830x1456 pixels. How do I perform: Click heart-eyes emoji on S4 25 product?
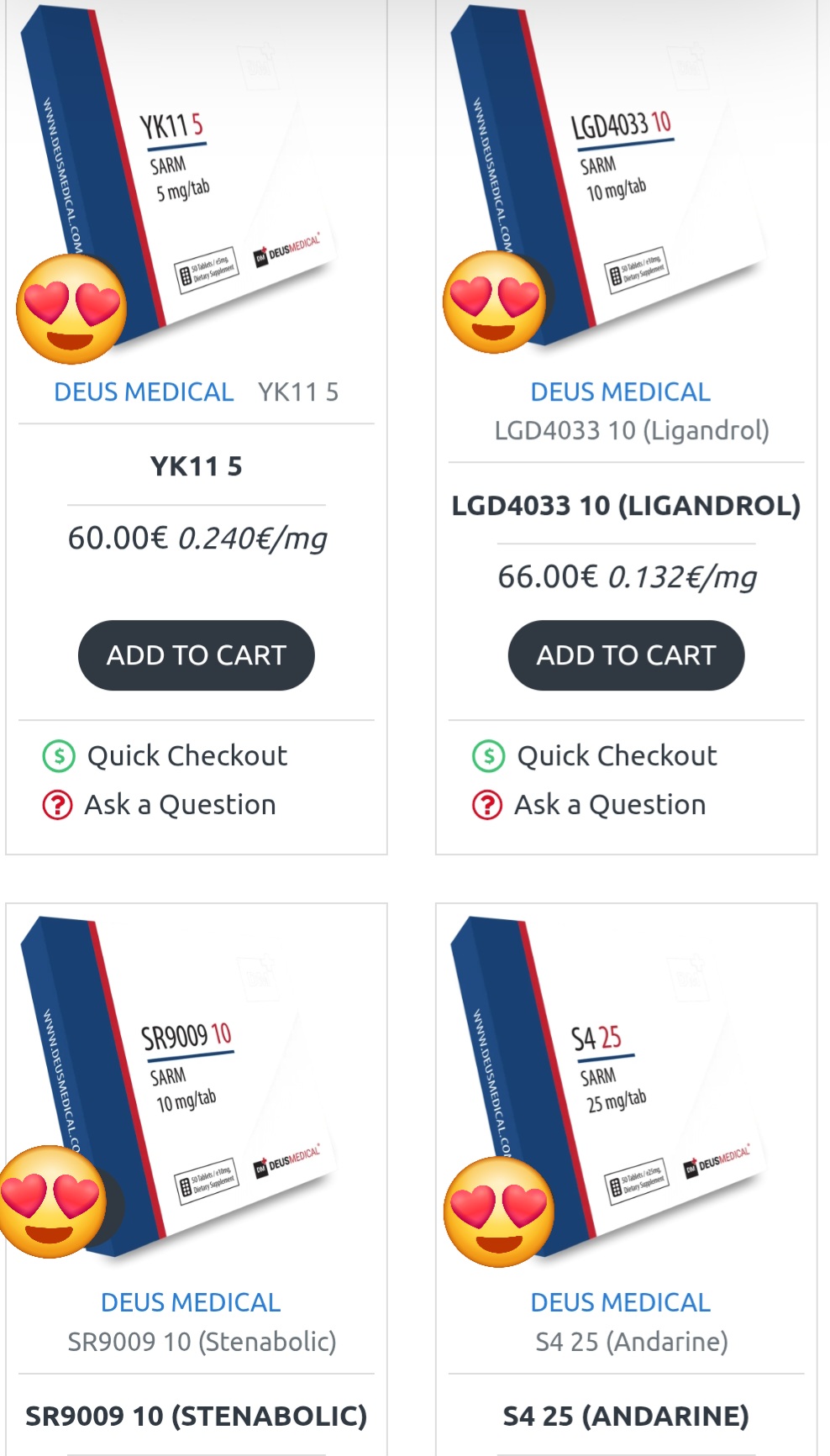498,1212
